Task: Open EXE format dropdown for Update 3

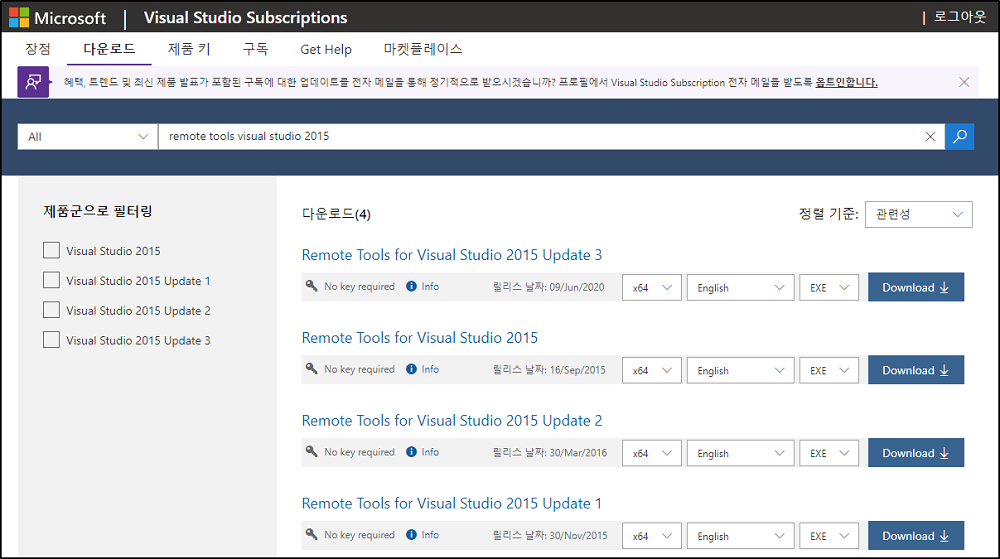Action: 829,287
